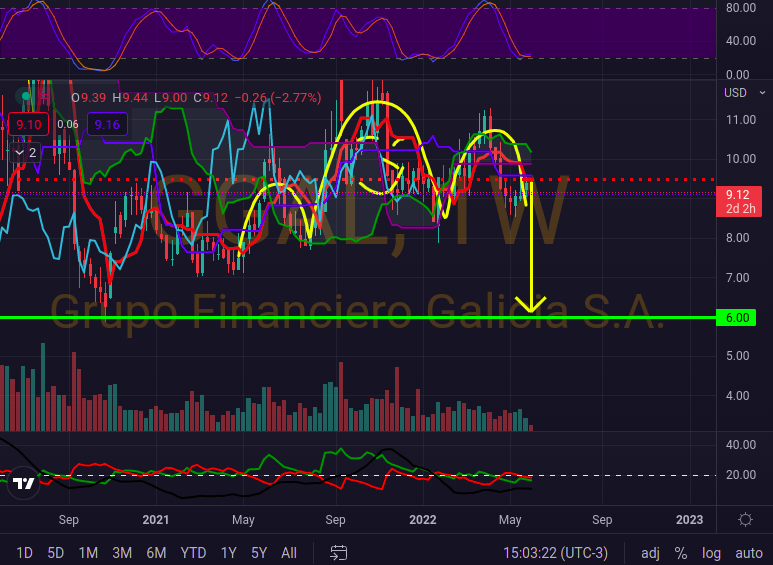Show All available data range
The height and width of the screenshot is (565, 773).
(x=289, y=552)
